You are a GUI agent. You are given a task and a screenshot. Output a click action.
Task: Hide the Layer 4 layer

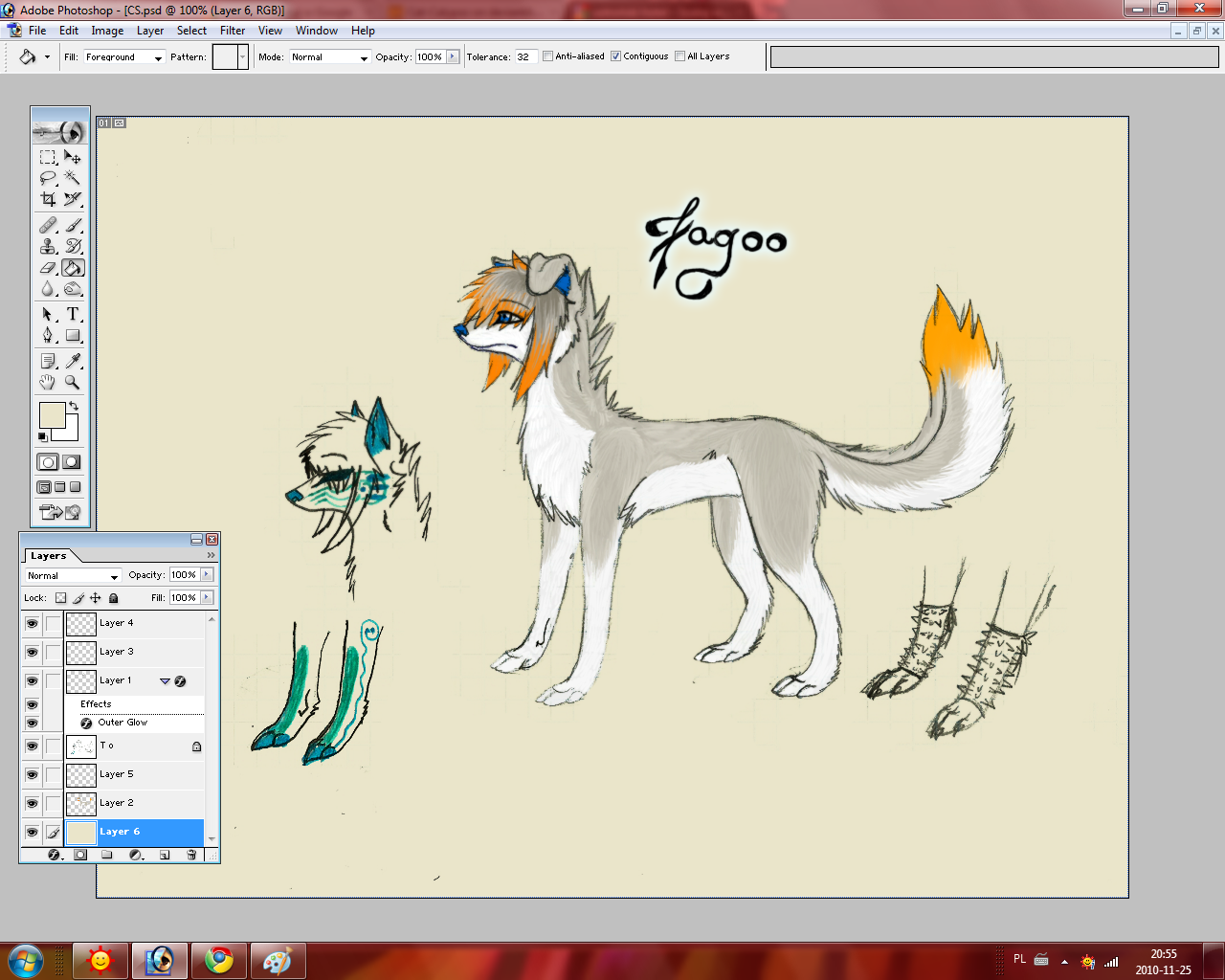pyautogui.click(x=32, y=624)
